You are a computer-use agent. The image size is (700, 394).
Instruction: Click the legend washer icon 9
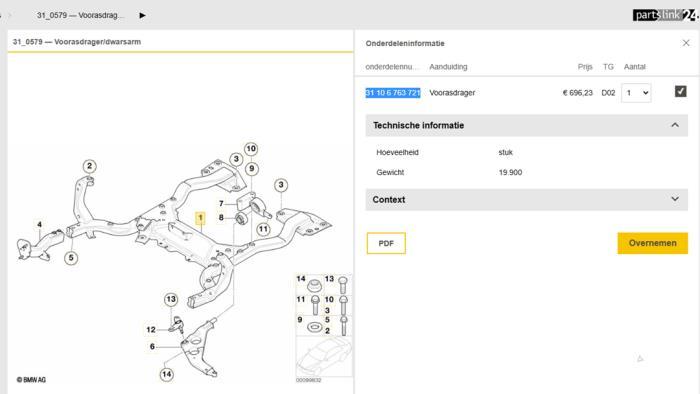click(314, 327)
